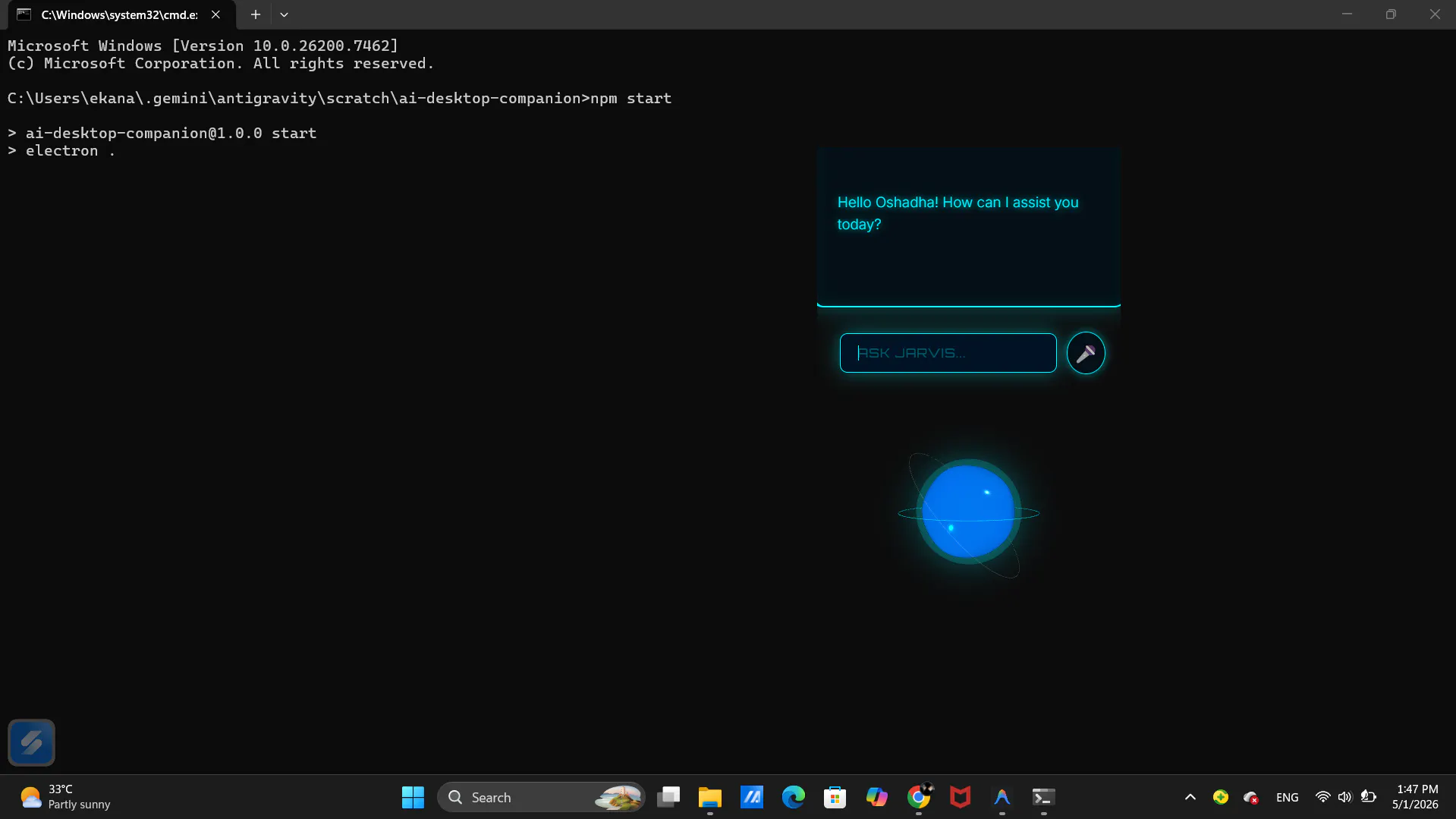Click the Jarvis greeting message text
Viewport: 1456px width, 819px height.
(958, 213)
